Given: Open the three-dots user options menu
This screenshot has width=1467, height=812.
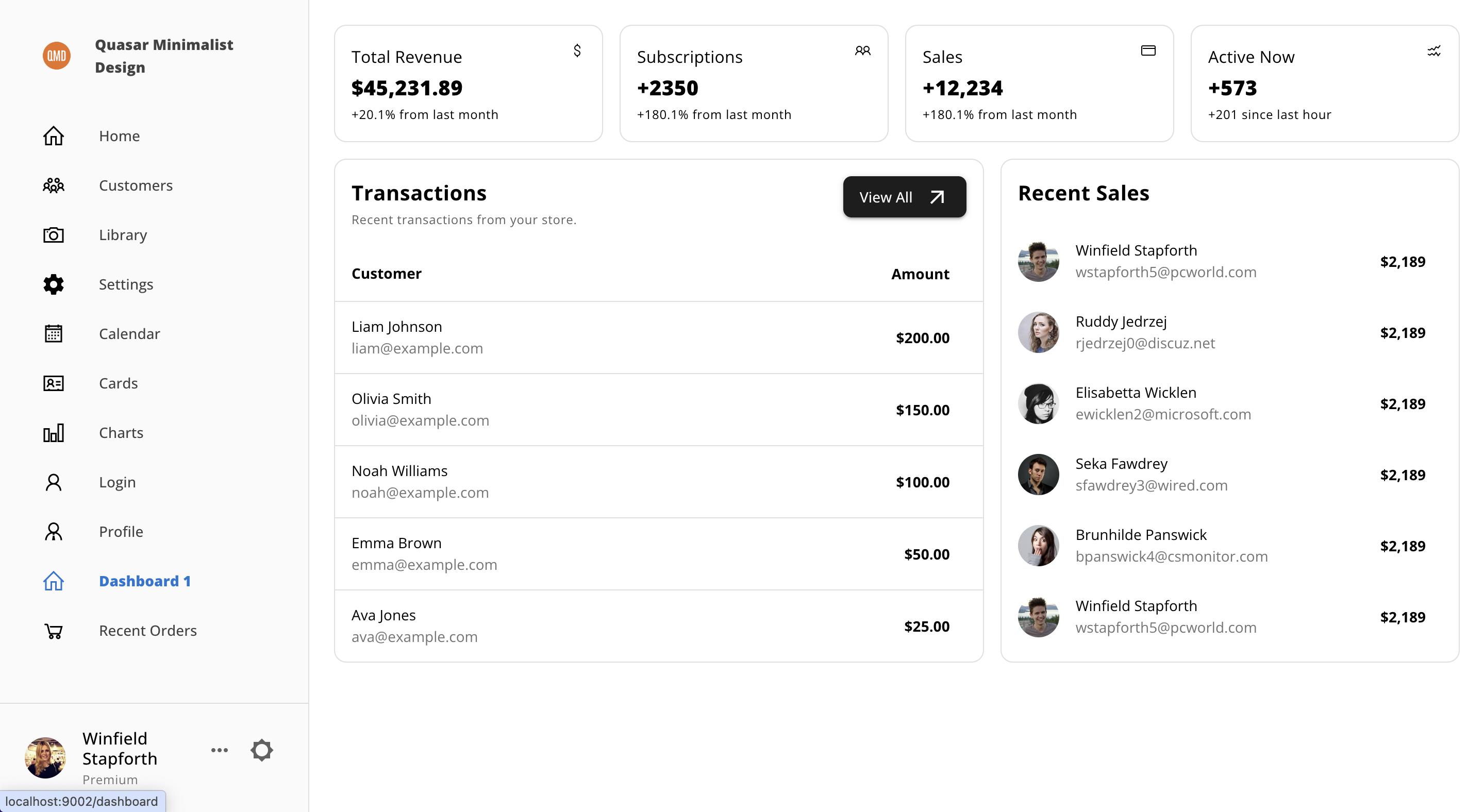Looking at the screenshot, I should click(x=220, y=751).
